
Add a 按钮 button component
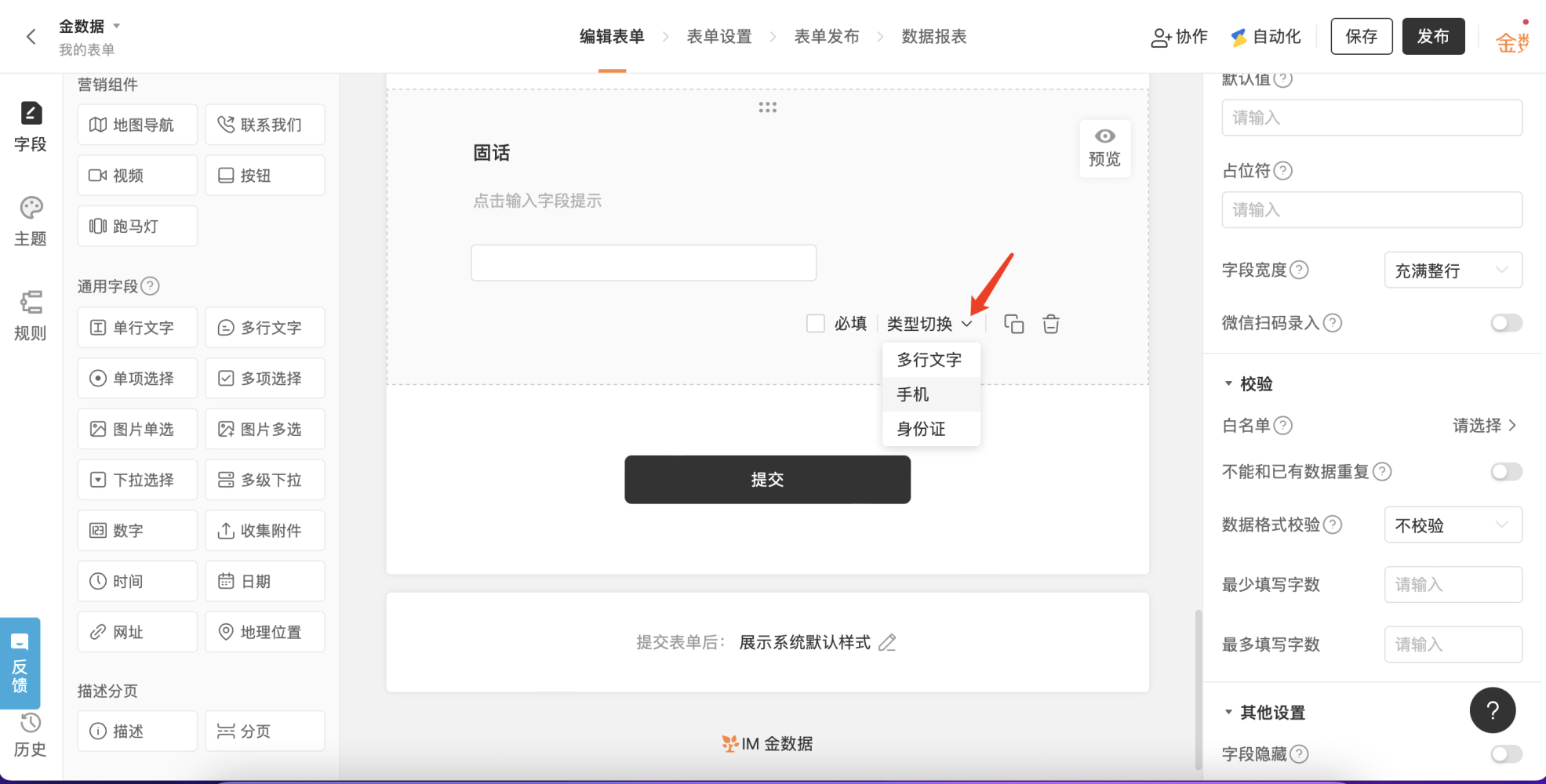[x=265, y=176]
